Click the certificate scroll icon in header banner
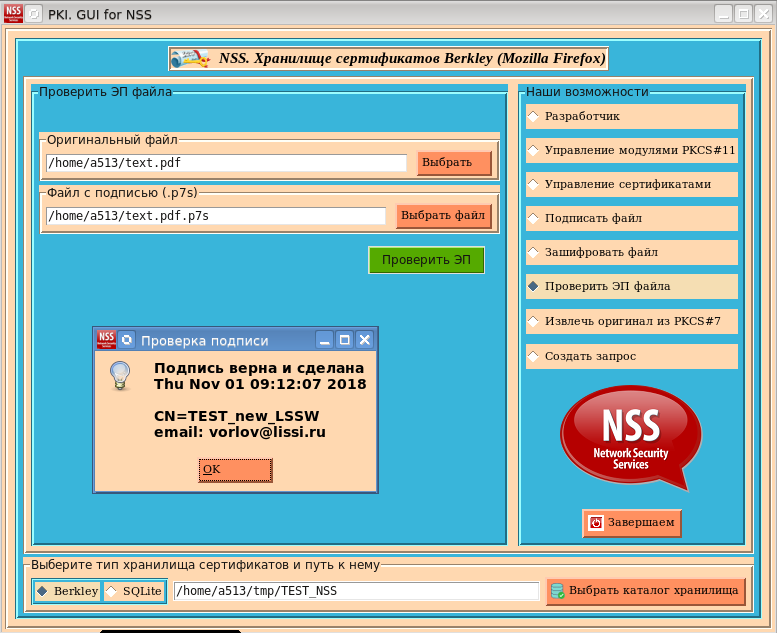 (189, 59)
